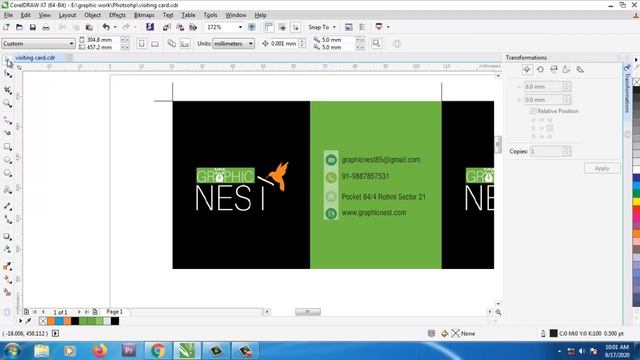Toggle All Pages layout button
Viewport: 640px width, 360px height.
pos(171,44)
